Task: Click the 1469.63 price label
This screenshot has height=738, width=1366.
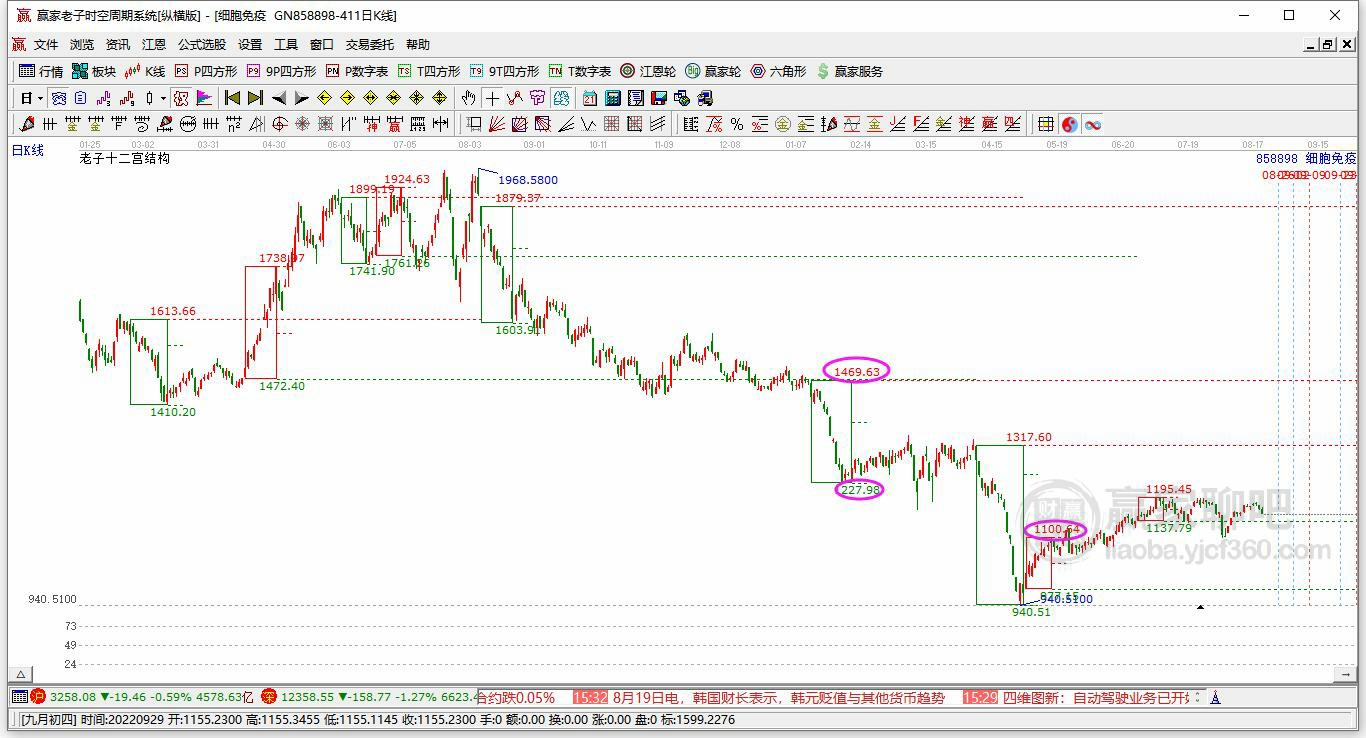Action: (856, 371)
